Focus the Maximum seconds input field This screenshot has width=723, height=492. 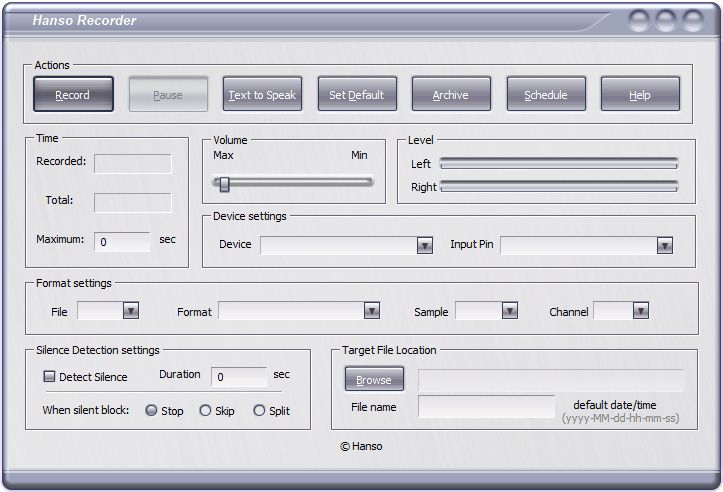[x=122, y=242]
